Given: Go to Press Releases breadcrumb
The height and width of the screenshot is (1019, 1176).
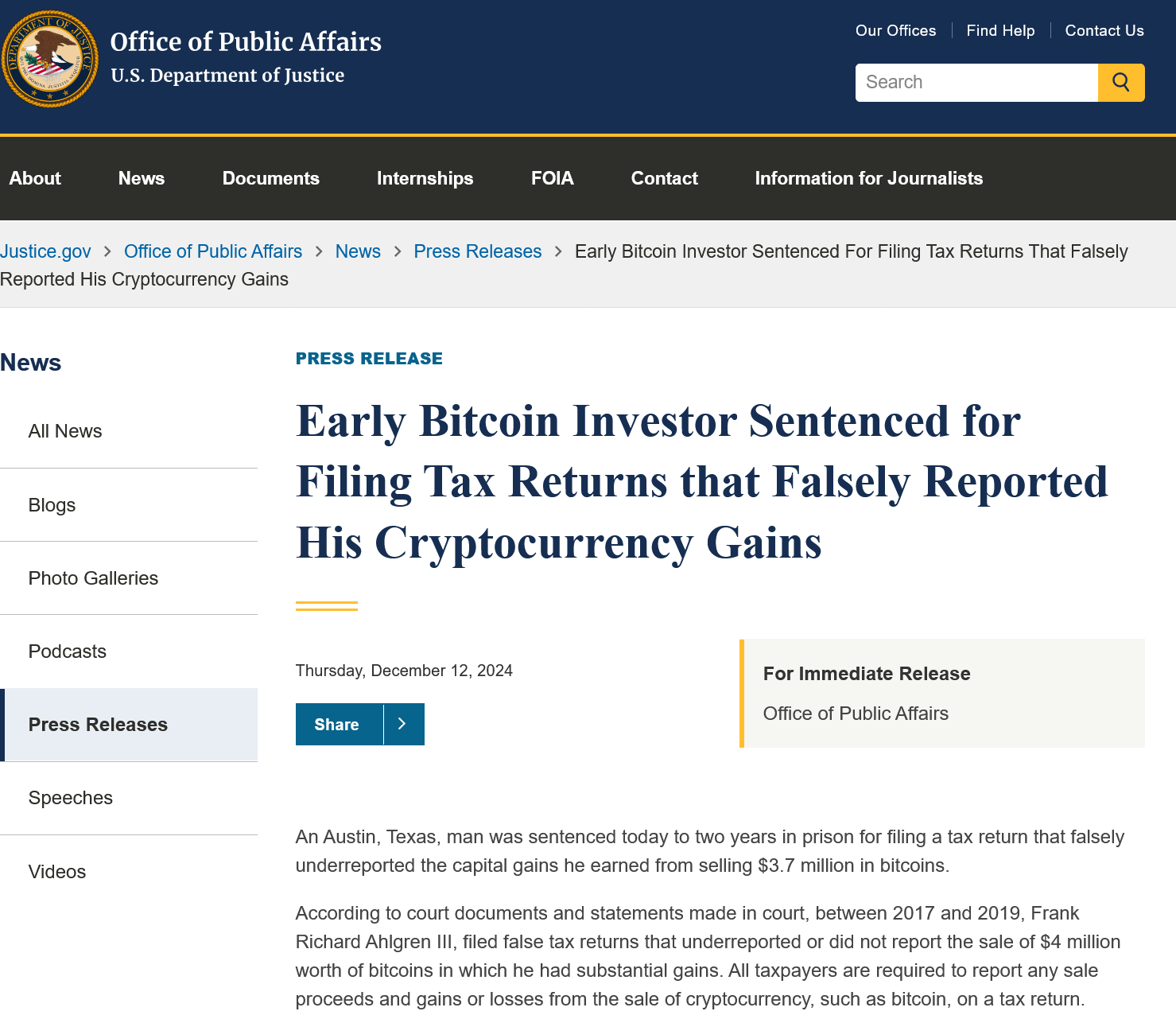Looking at the screenshot, I should coord(478,251).
